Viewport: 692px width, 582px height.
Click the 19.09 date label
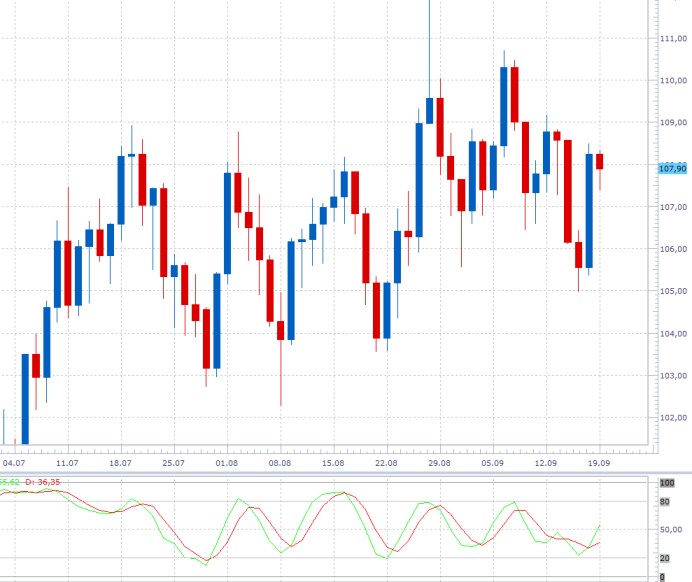pyautogui.click(x=599, y=463)
